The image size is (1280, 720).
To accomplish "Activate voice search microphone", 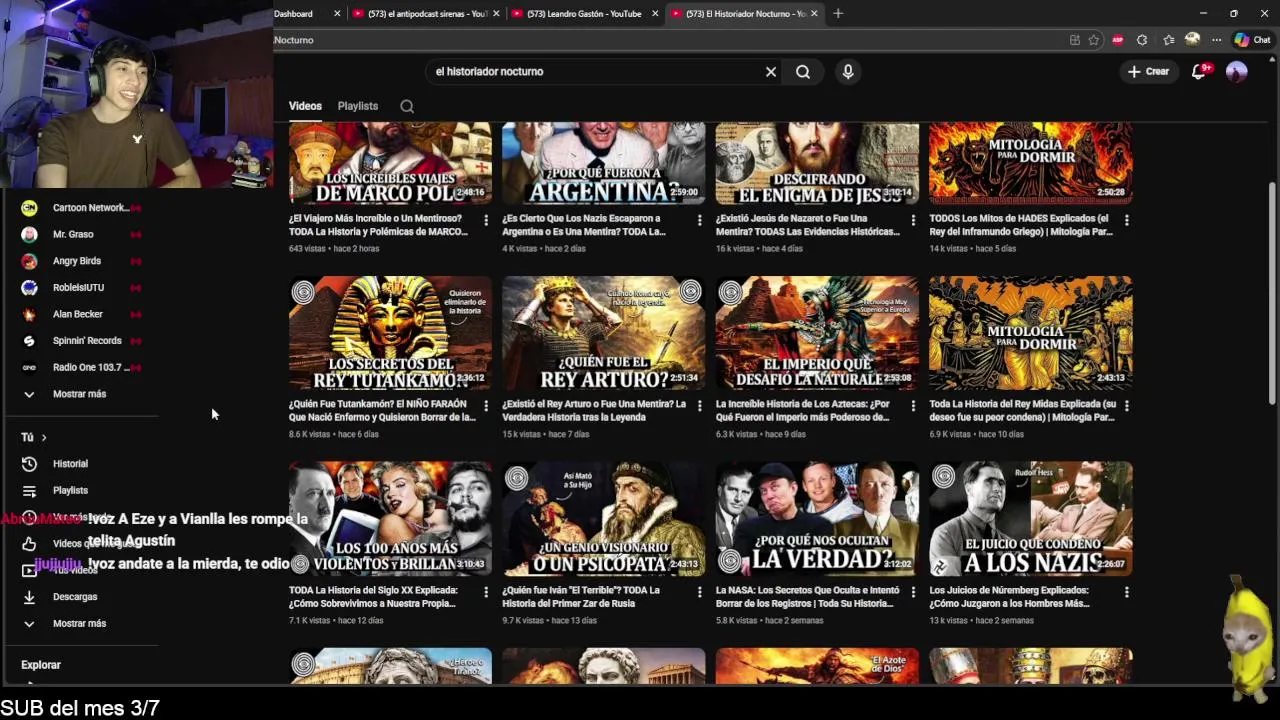I will (x=848, y=72).
